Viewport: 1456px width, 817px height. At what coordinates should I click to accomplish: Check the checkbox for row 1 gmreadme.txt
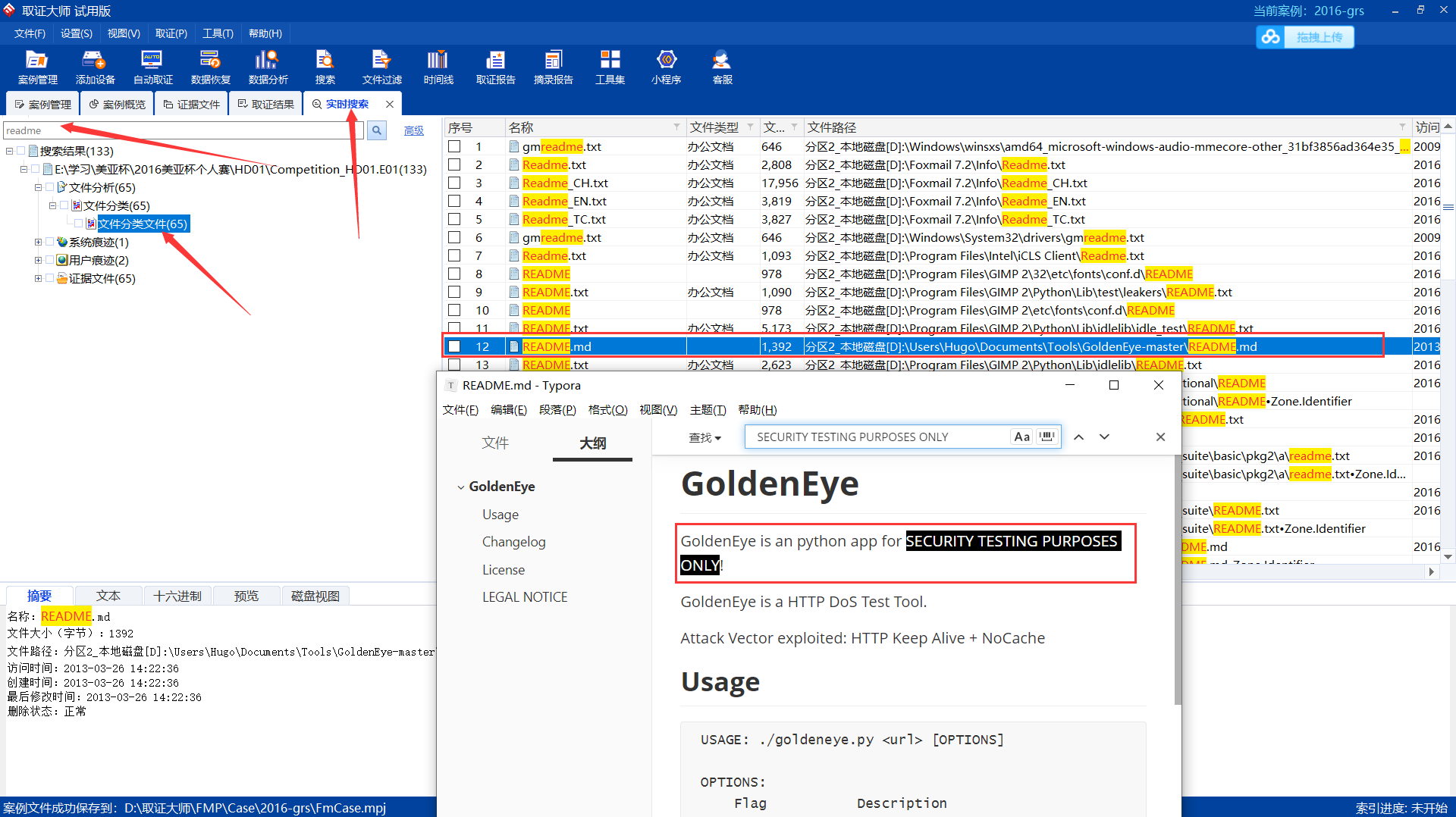pyautogui.click(x=454, y=146)
